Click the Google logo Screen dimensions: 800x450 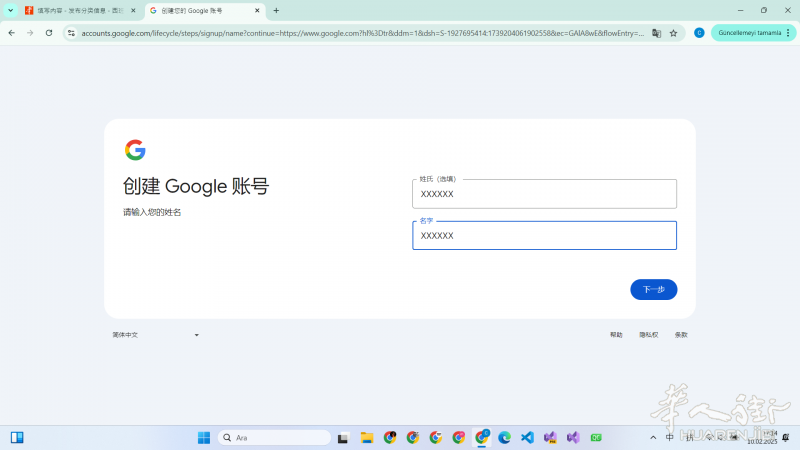[135, 150]
